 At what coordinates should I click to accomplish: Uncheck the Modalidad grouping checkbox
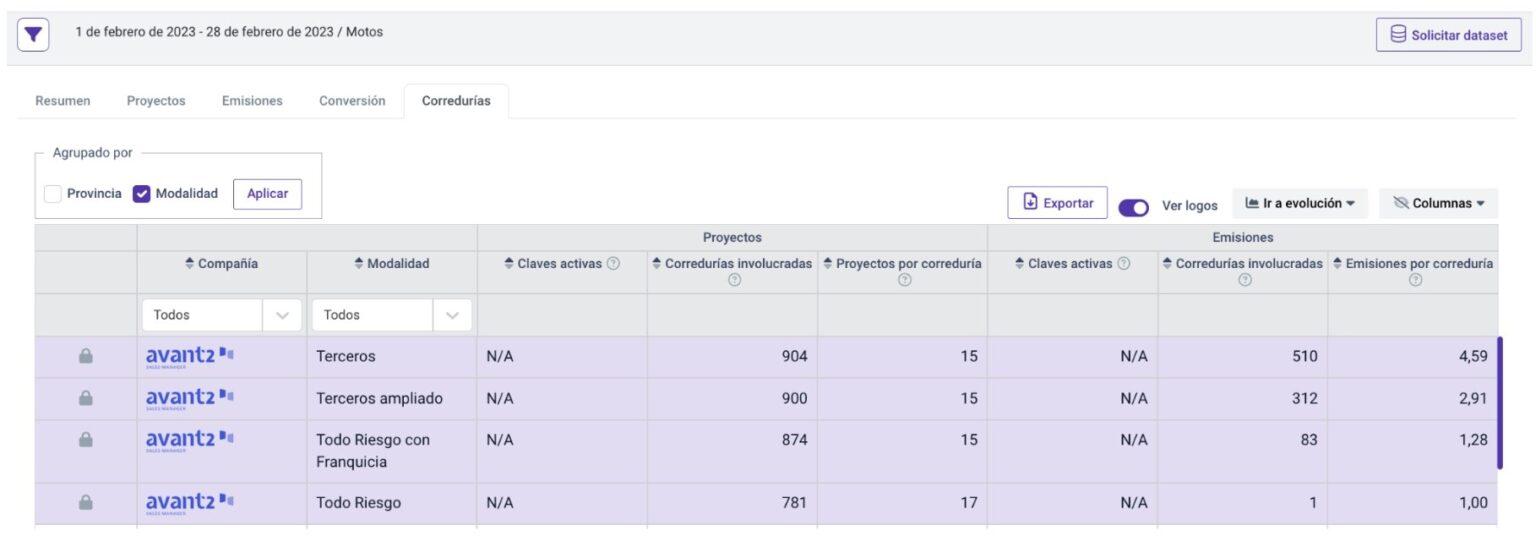tap(142, 194)
